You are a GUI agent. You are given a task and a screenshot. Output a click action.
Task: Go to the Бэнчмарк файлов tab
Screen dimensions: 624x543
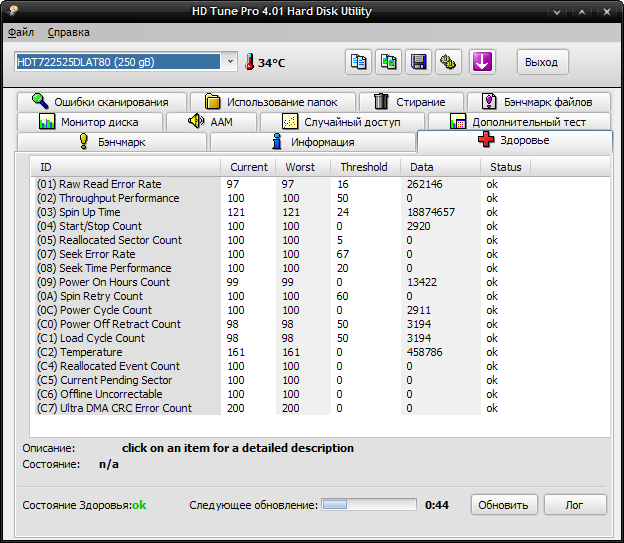[542, 101]
